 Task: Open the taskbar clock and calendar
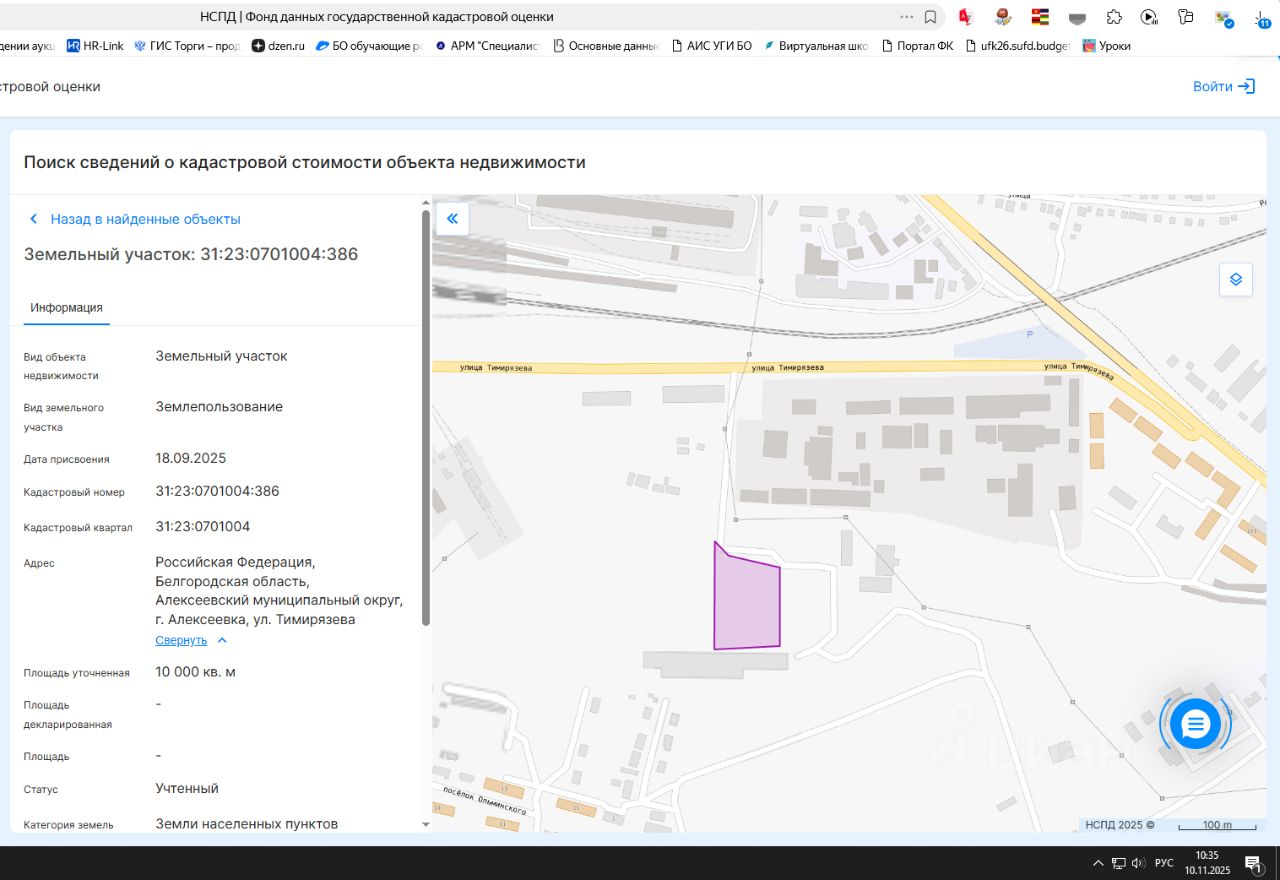(1207, 863)
